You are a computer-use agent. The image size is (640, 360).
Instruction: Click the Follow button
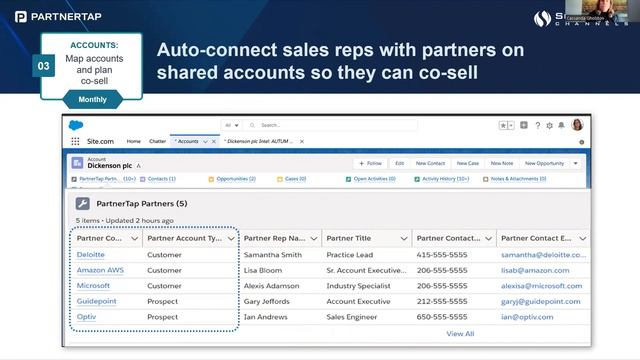coord(370,163)
